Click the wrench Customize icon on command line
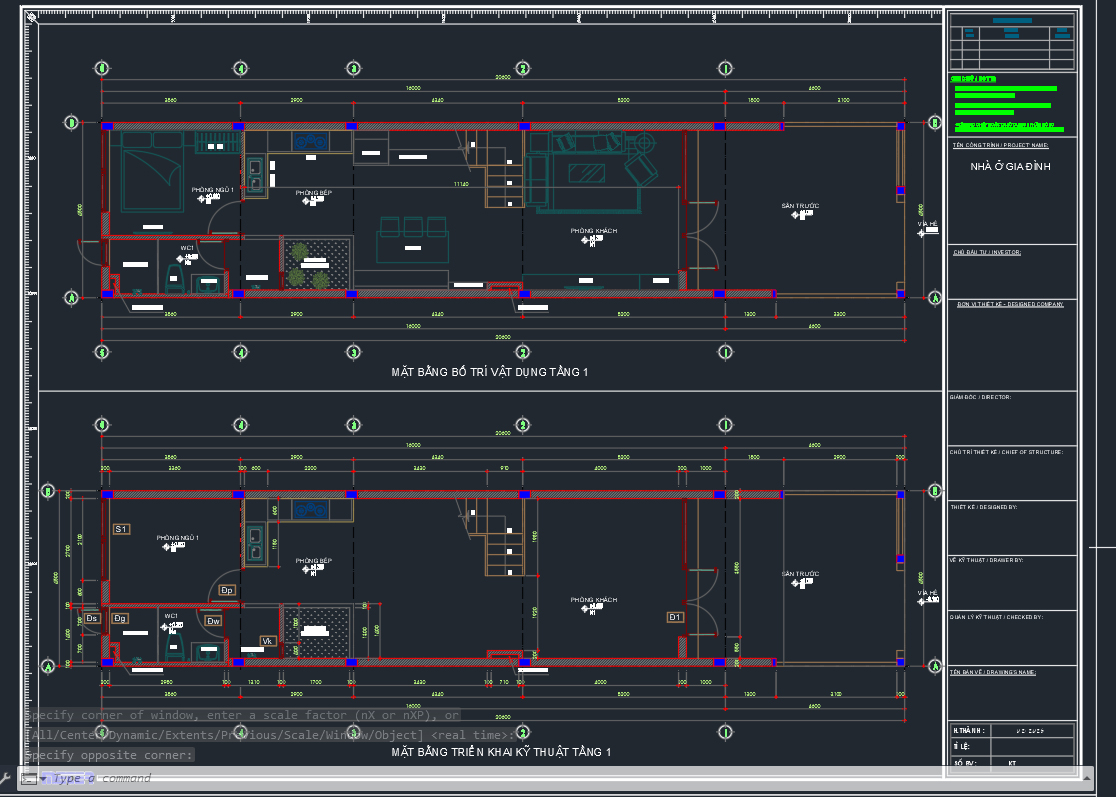Image resolution: width=1116 pixels, height=797 pixels. coord(8,777)
